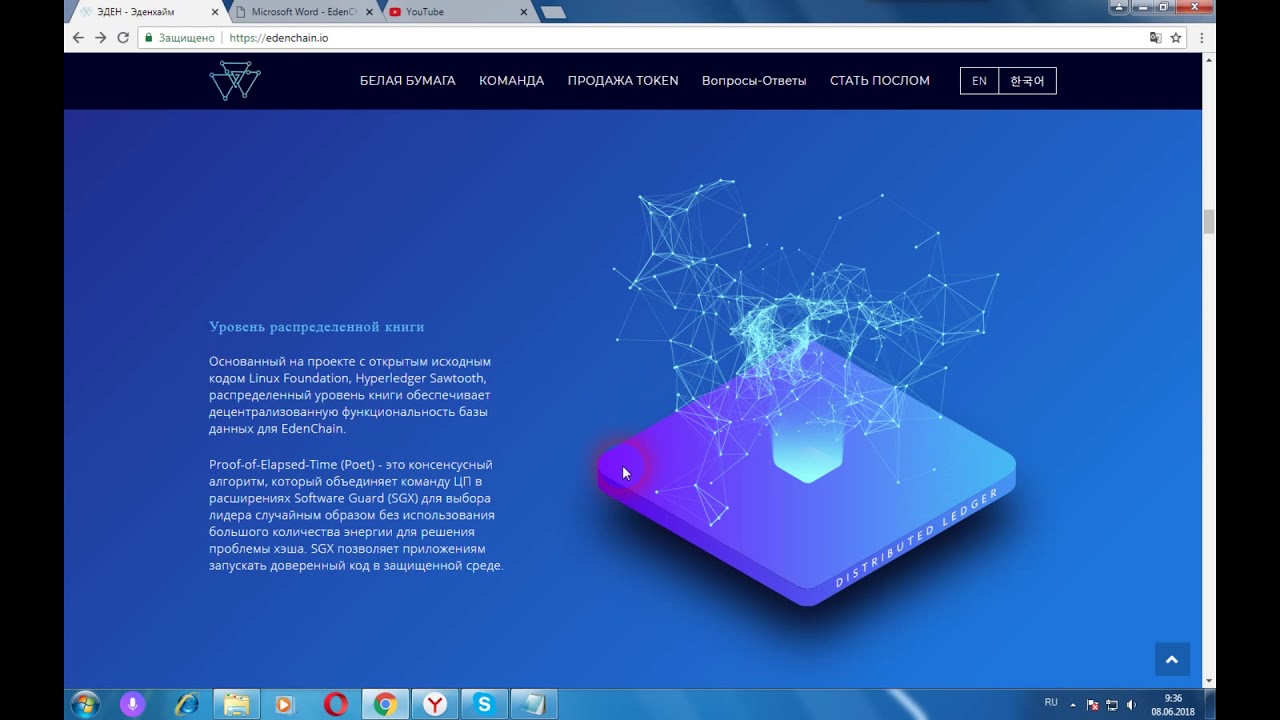Open the volume speaker tray icon

pos(1131,705)
